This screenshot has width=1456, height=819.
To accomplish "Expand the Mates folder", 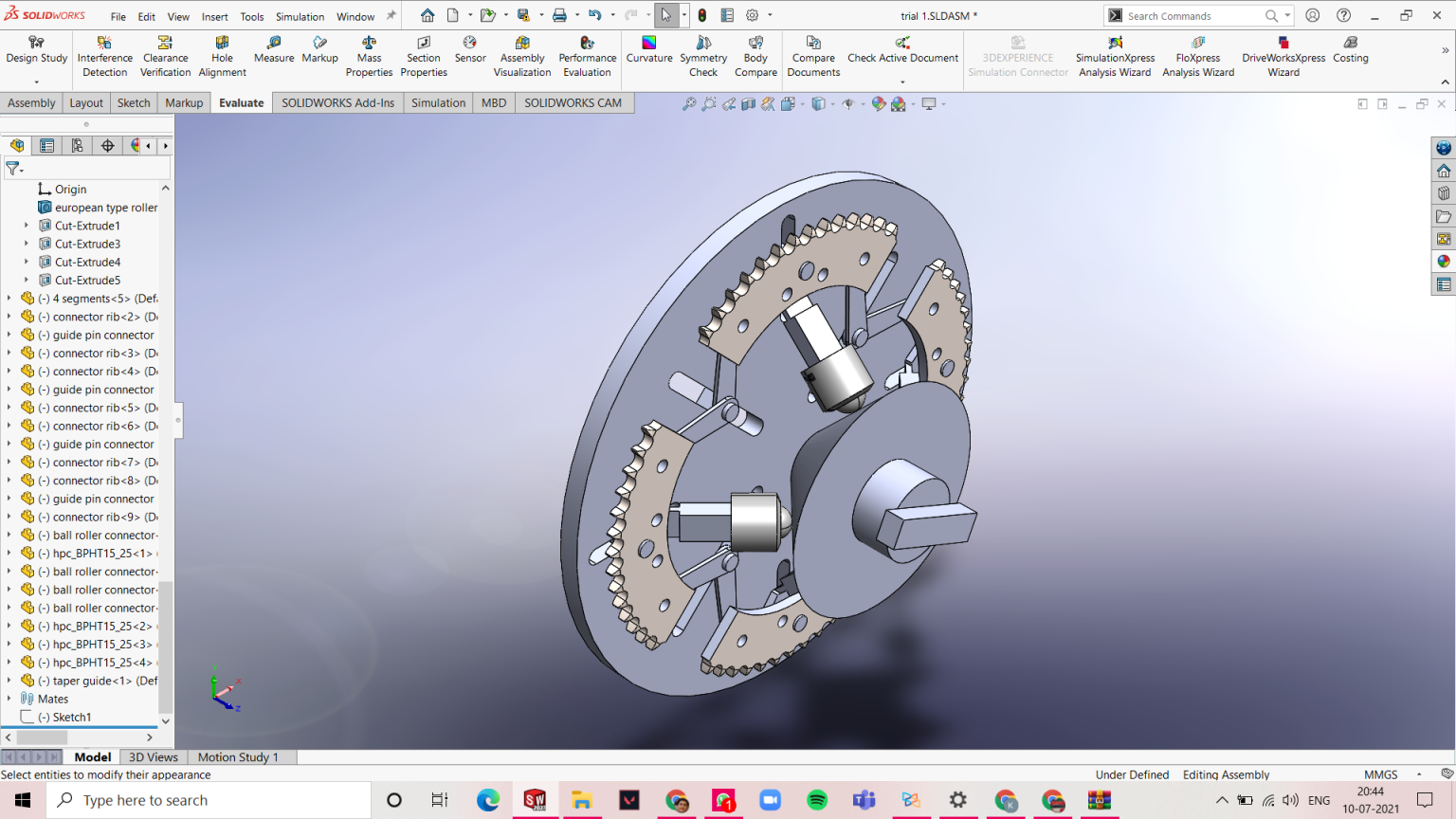I will 8,699.
